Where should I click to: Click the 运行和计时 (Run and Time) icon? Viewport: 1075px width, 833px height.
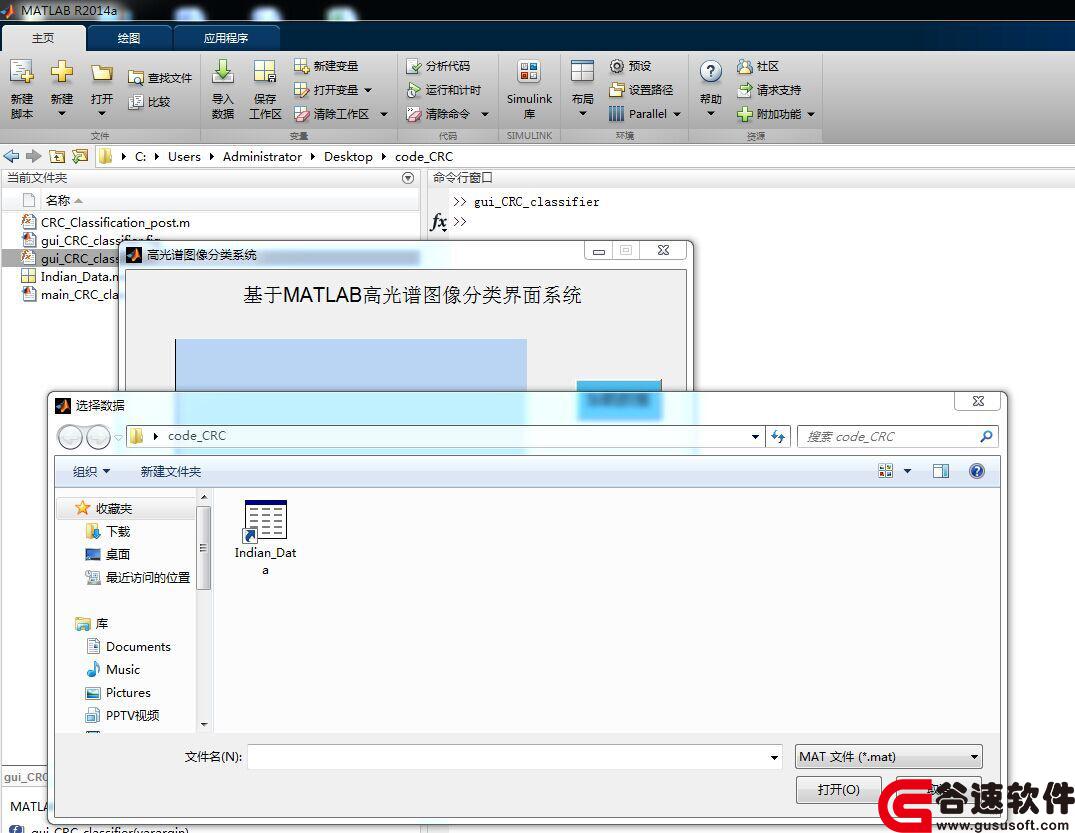(413, 90)
